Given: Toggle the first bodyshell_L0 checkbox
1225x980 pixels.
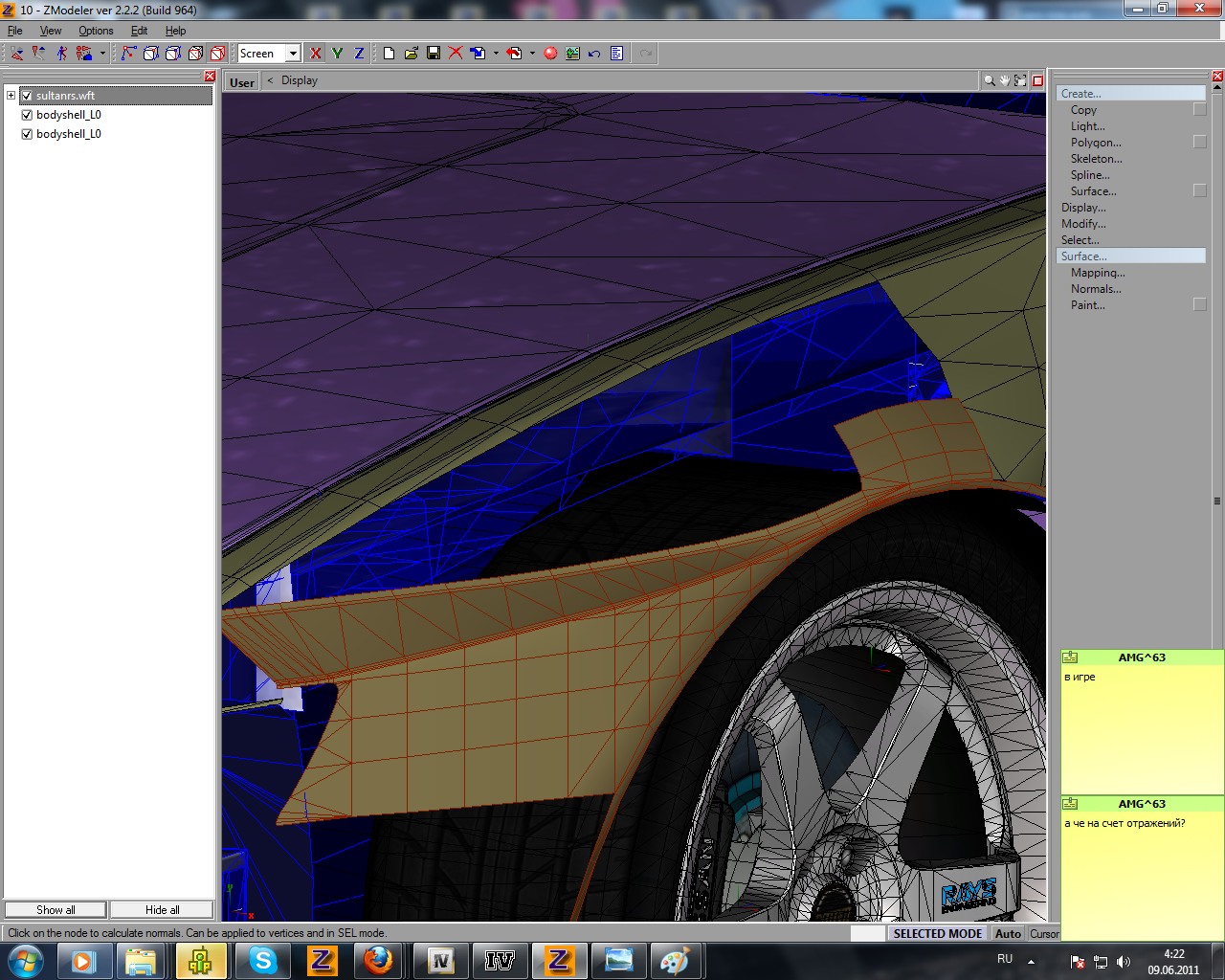Looking at the screenshot, I should pos(27,115).
